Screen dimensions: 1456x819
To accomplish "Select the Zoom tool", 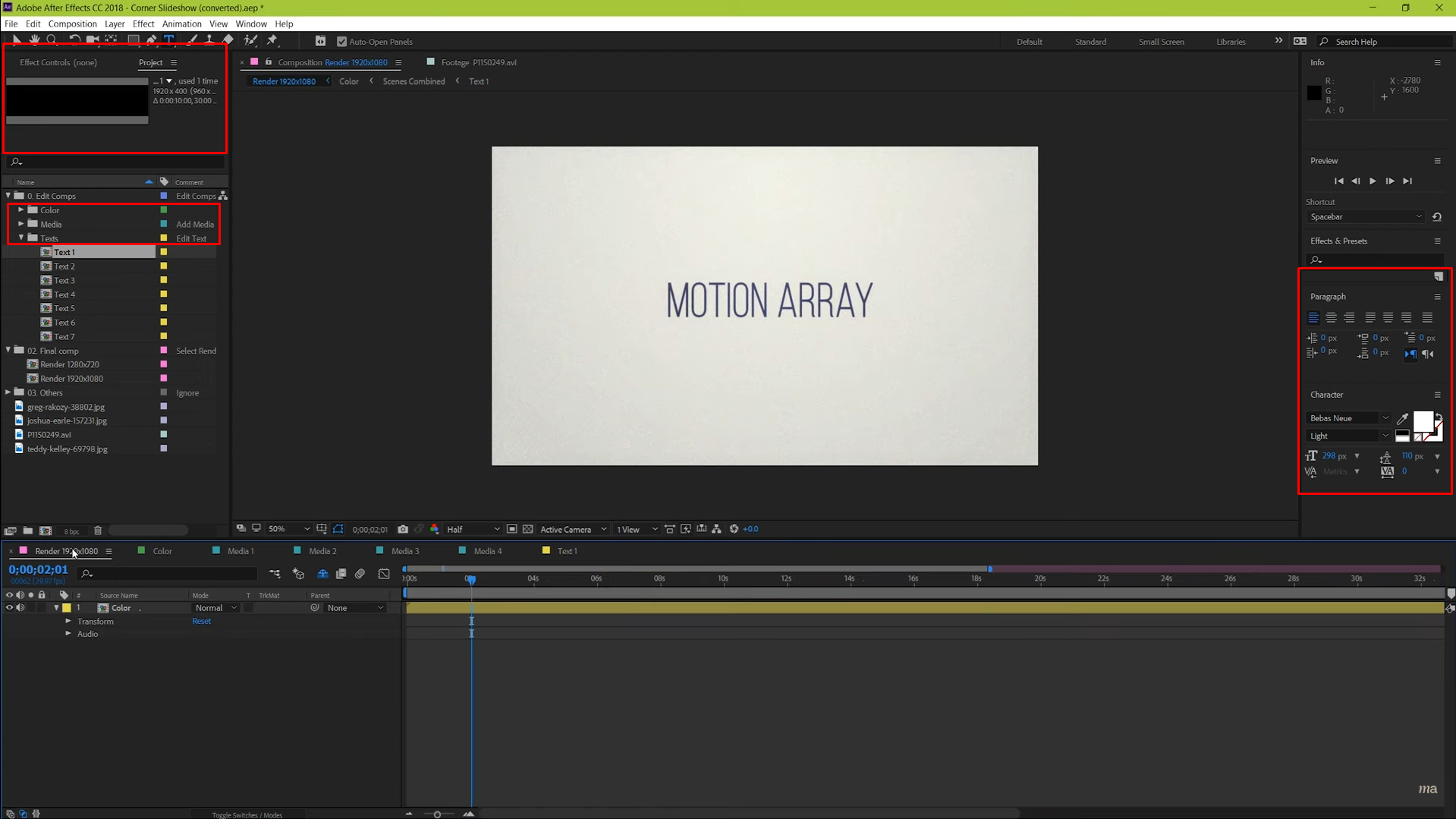I will (x=52, y=40).
